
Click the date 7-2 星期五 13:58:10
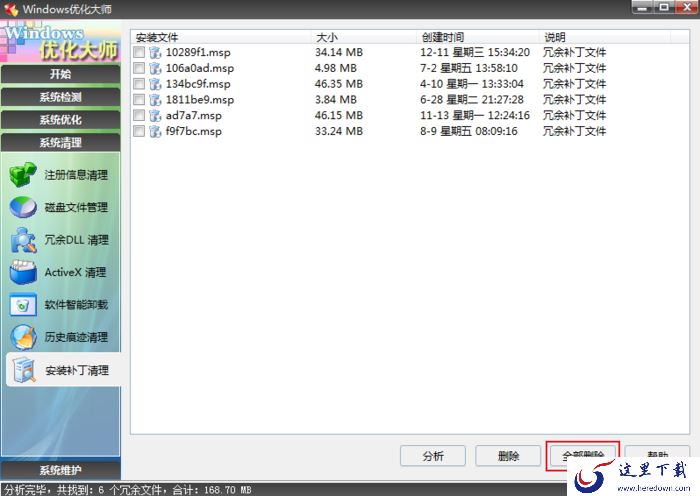point(469,68)
